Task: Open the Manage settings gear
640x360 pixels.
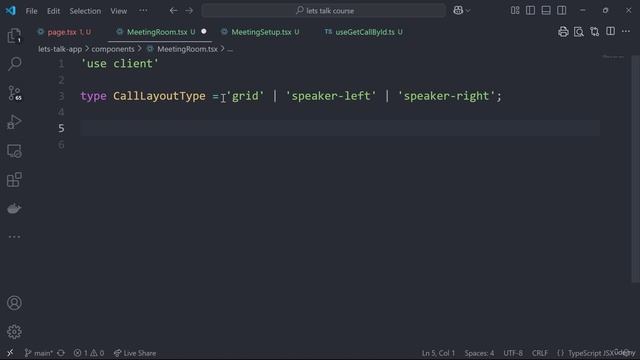Action: [14, 331]
